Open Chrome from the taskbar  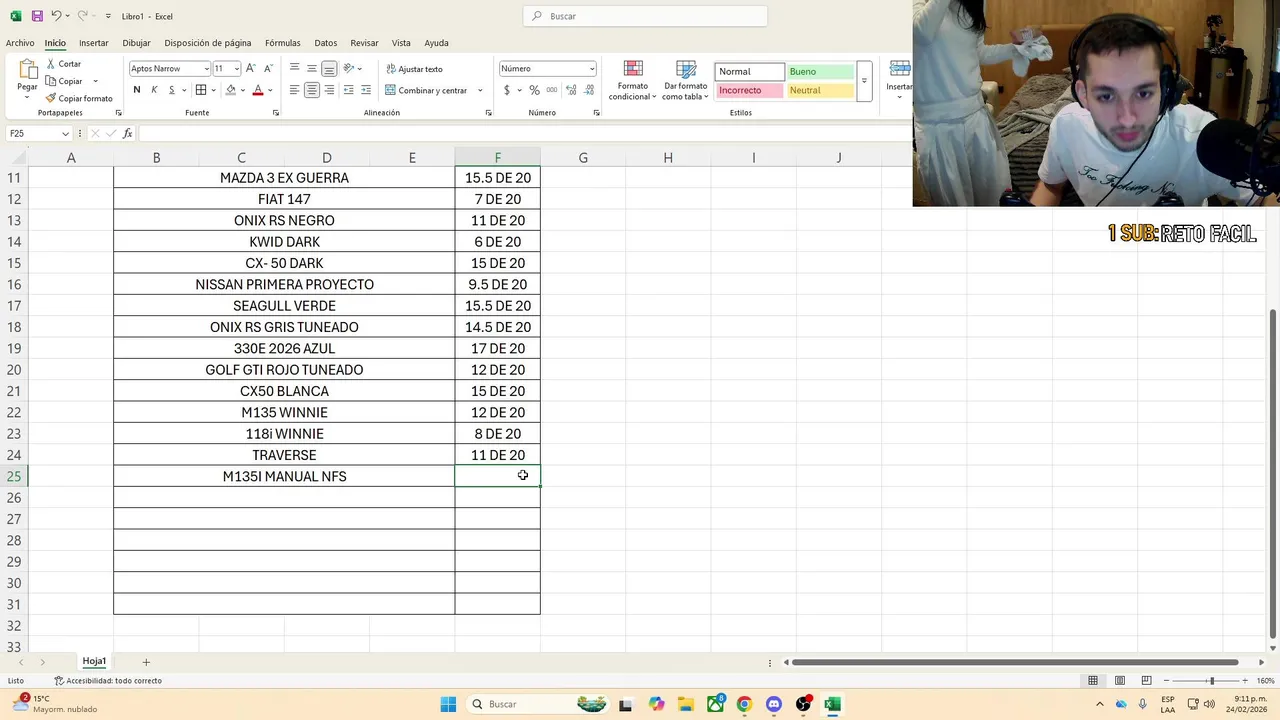click(744, 704)
